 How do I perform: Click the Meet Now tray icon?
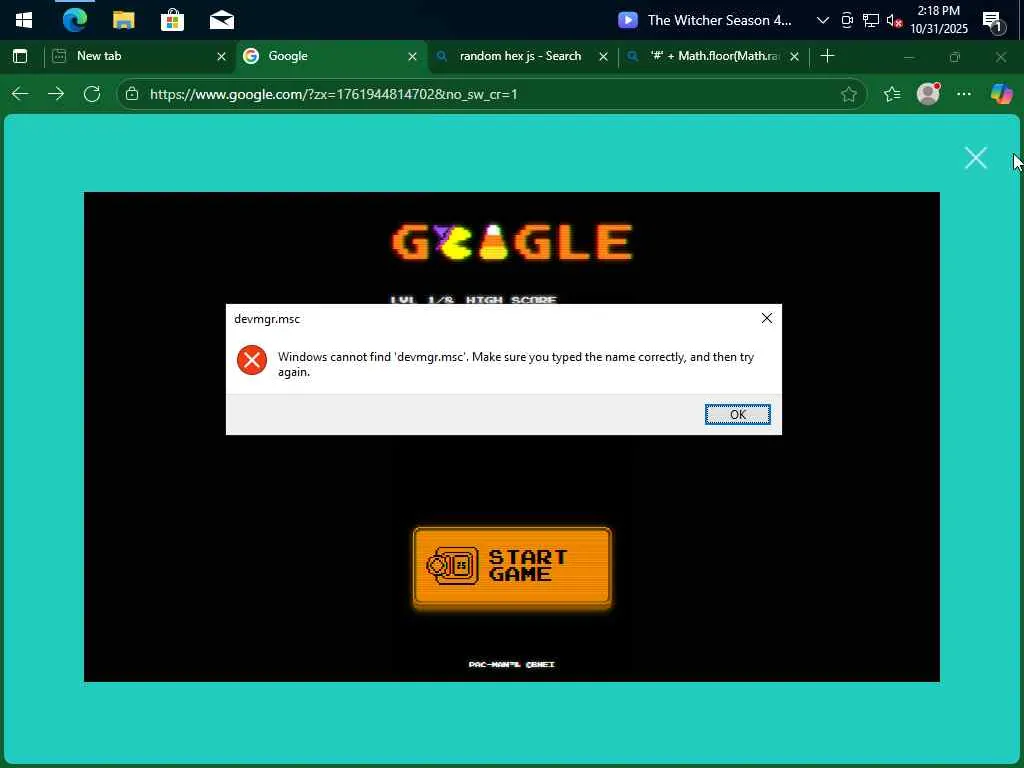(x=847, y=20)
